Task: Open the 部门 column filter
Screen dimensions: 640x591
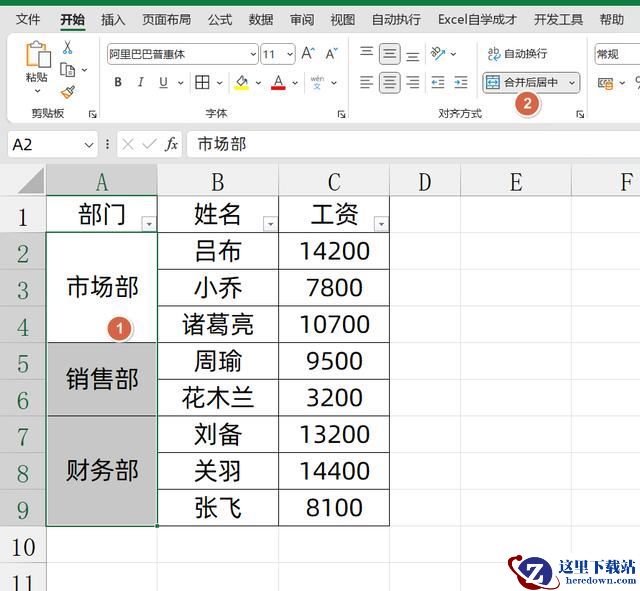Action: pos(149,224)
